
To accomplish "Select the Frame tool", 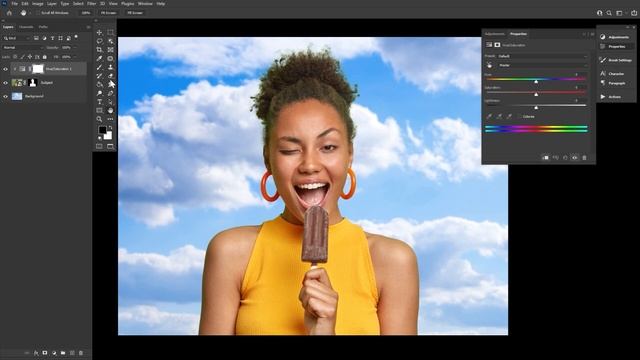I will (x=110, y=50).
